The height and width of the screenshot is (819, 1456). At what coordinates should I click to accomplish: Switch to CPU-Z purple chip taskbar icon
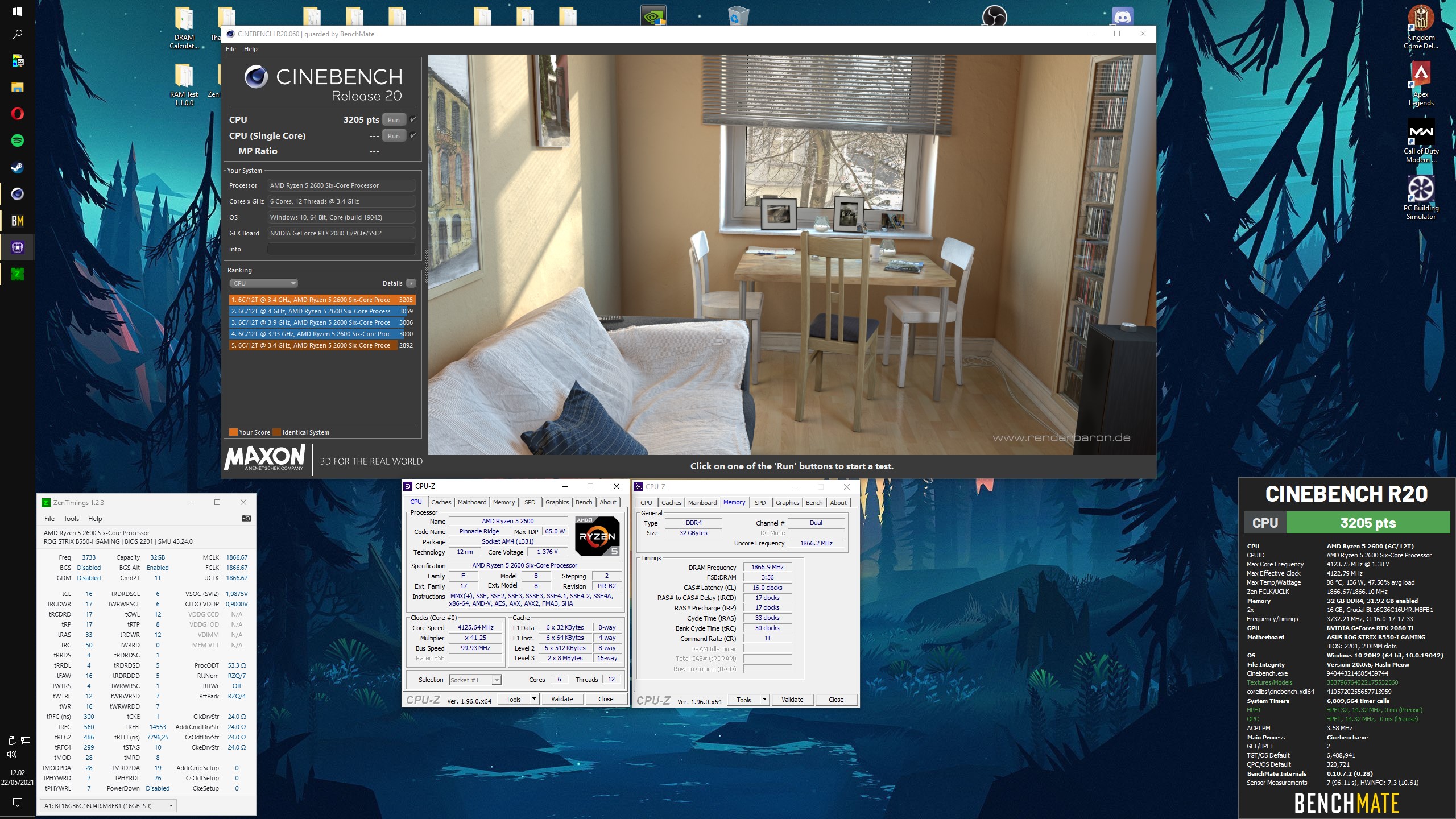tap(17, 247)
